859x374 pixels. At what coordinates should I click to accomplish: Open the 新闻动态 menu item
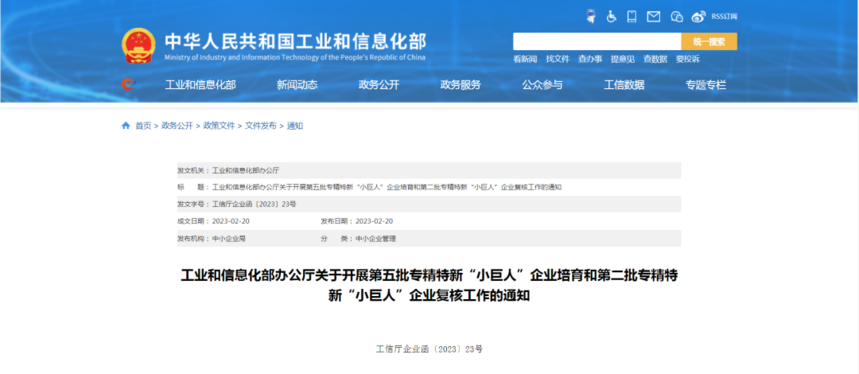click(297, 85)
